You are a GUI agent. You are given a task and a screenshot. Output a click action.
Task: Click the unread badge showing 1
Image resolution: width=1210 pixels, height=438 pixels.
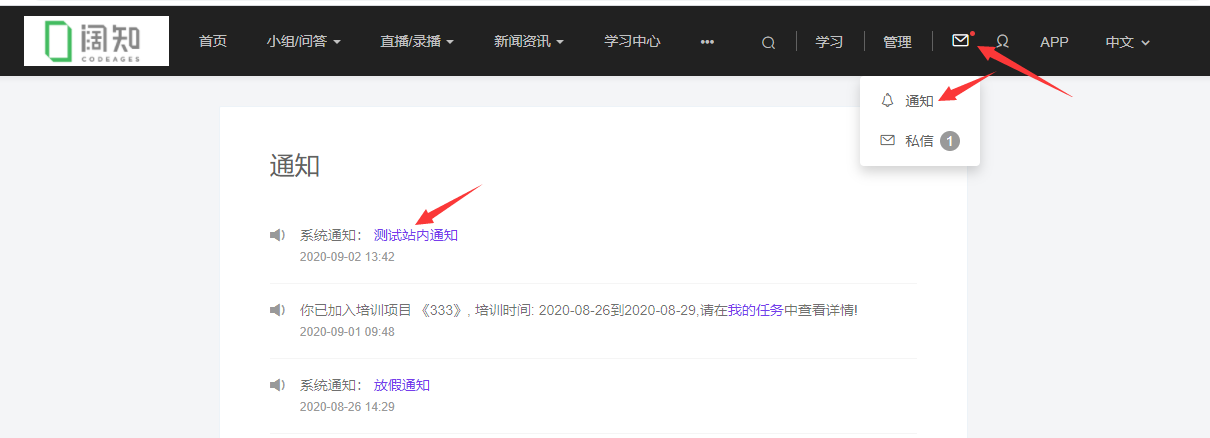pyautogui.click(x=949, y=141)
